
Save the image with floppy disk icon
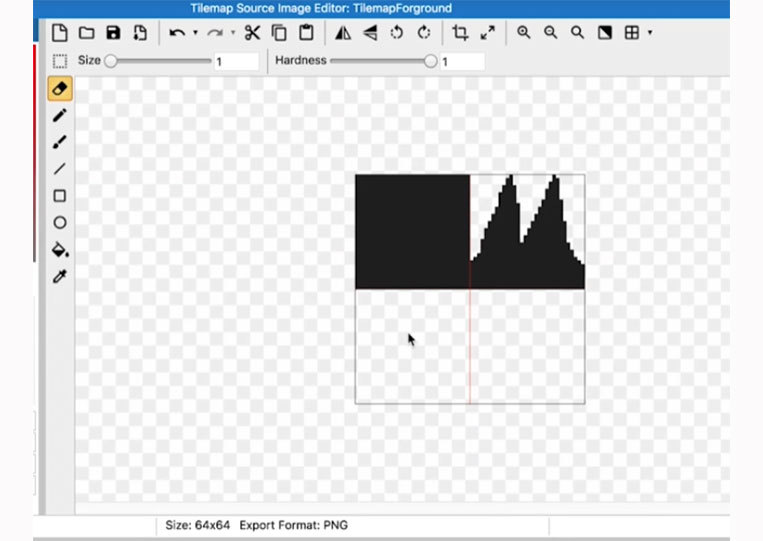tap(113, 33)
